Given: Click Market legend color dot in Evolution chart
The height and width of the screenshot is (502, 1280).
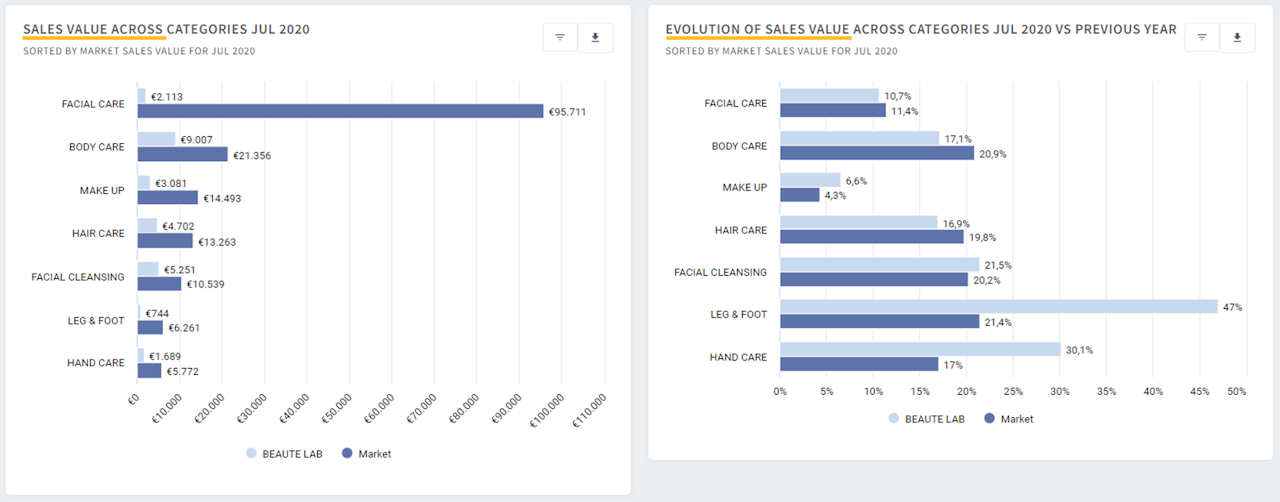Looking at the screenshot, I should tap(990, 419).
